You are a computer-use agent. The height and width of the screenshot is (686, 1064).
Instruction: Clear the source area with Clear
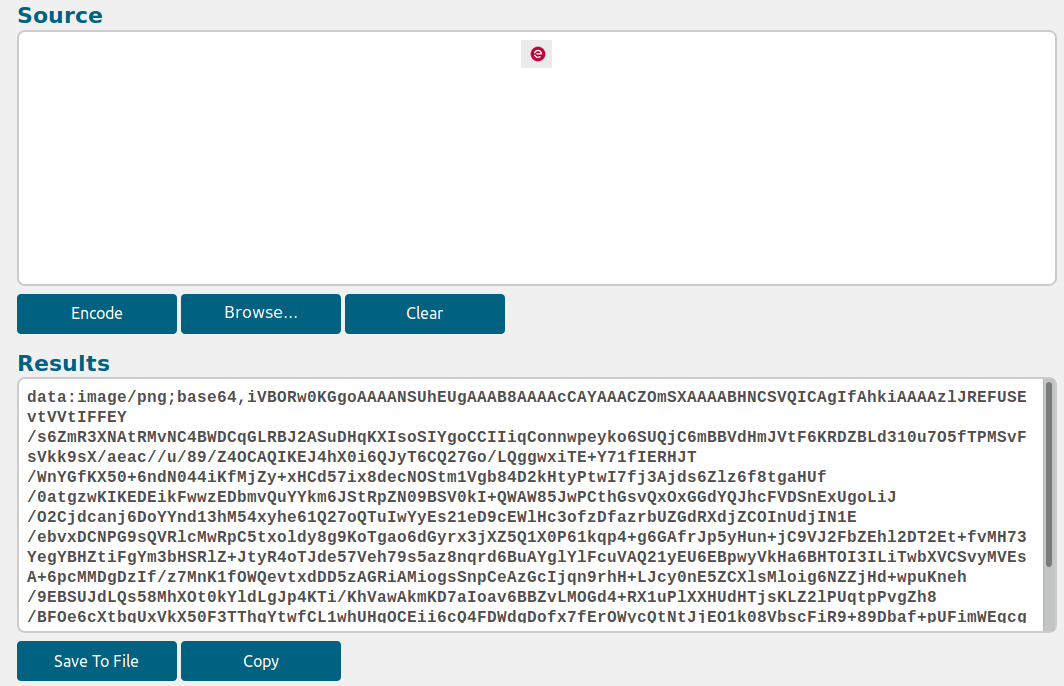[424, 313]
